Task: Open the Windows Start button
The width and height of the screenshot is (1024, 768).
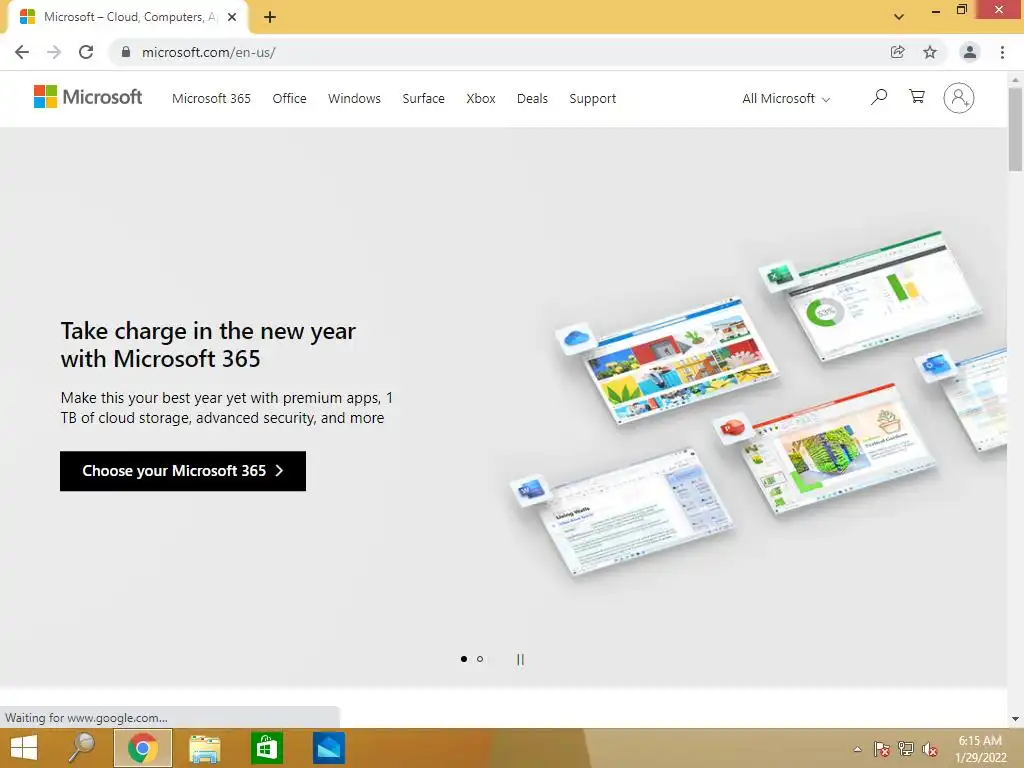Action: coord(24,748)
